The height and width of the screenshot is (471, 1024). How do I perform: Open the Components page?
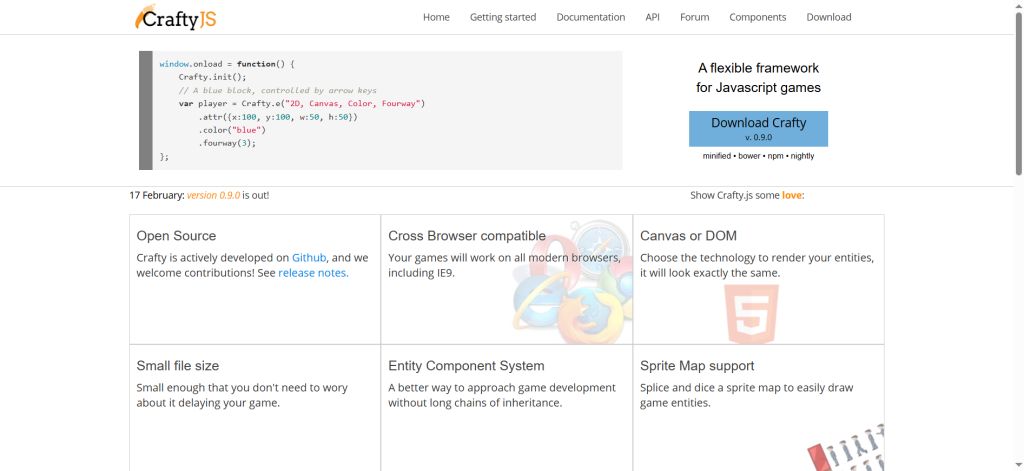point(758,17)
